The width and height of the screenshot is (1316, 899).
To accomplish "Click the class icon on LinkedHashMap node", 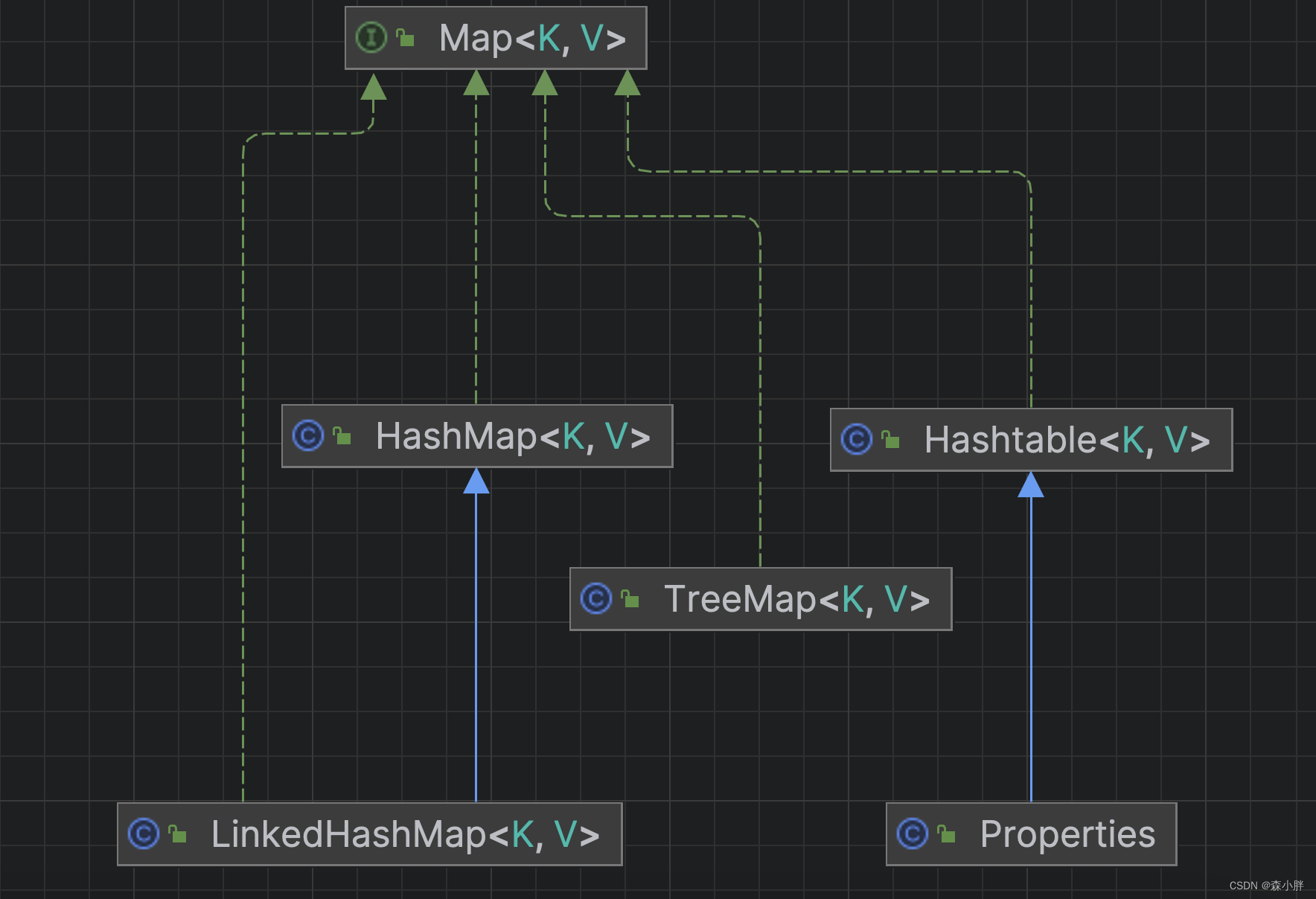I will pos(143,834).
